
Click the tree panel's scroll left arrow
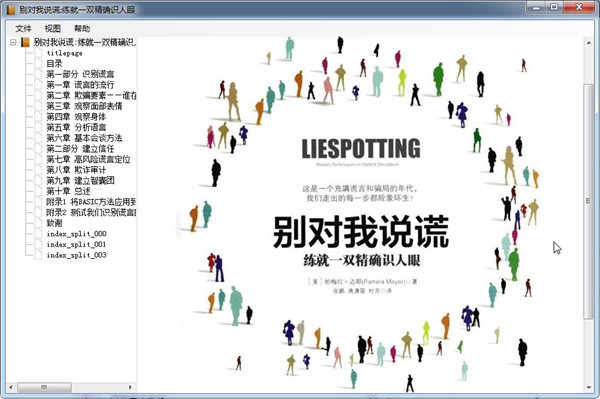tap(11, 388)
